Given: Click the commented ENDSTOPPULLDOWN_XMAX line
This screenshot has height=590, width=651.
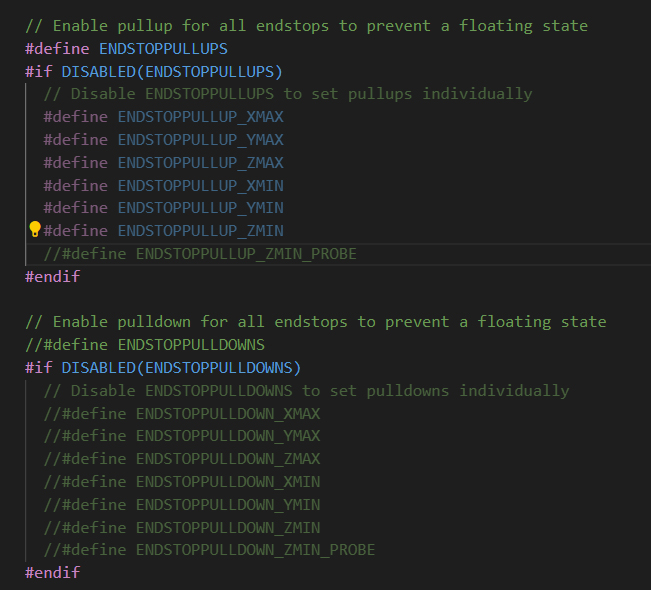Looking at the screenshot, I should point(182,414).
